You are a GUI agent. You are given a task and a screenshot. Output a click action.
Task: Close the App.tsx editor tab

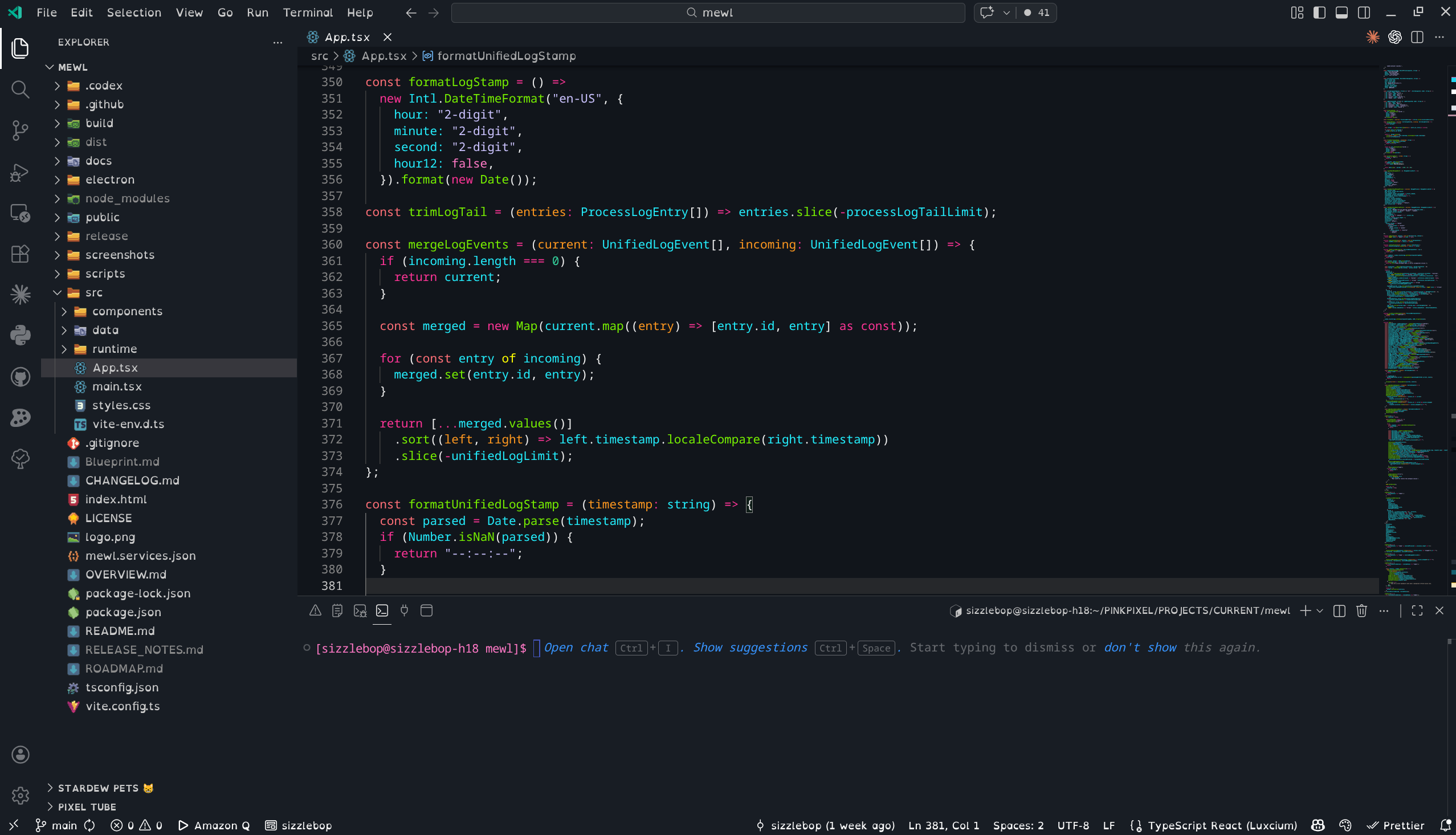(x=388, y=37)
